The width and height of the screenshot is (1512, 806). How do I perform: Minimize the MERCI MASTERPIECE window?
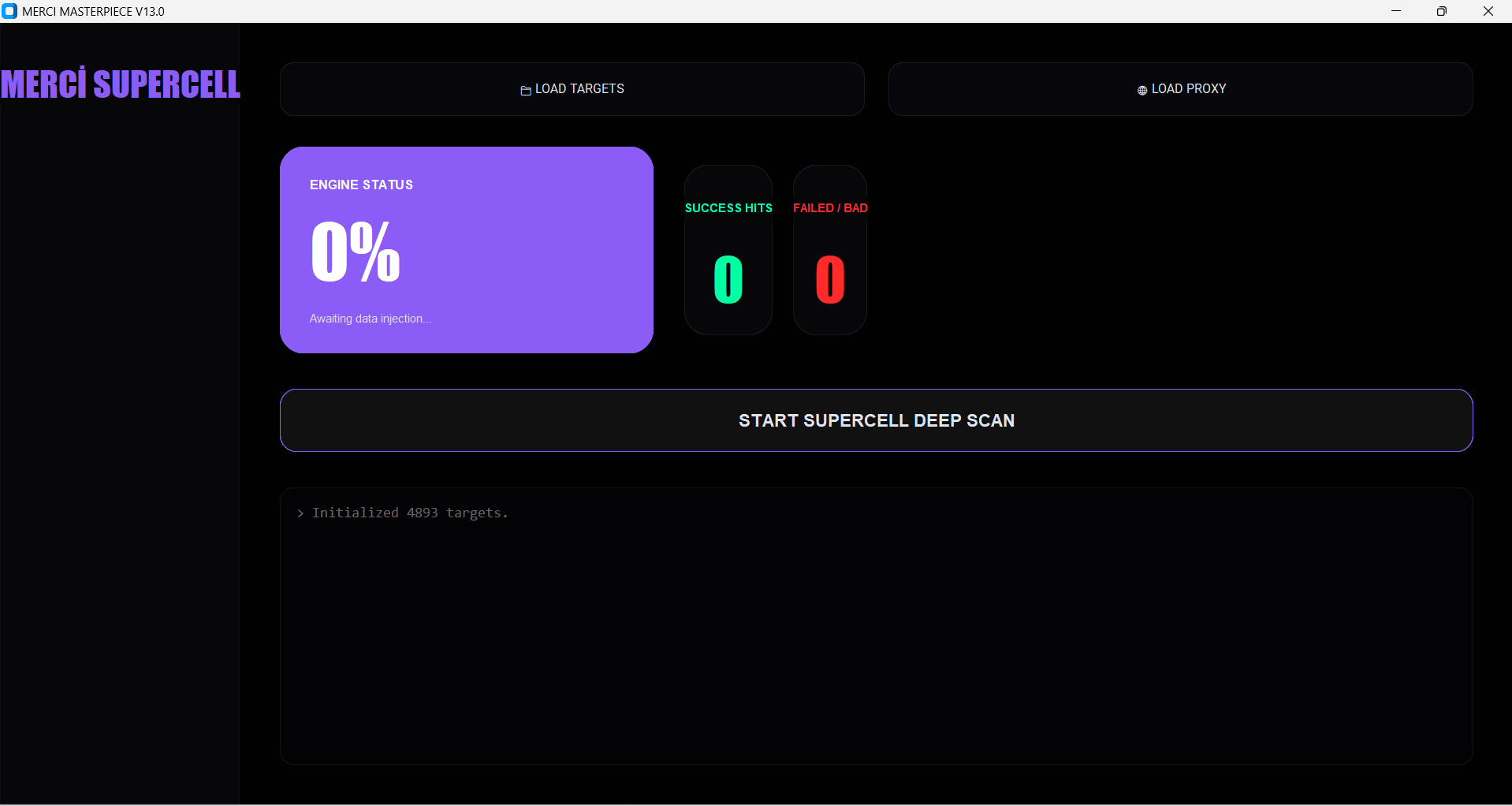click(1396, 11)
